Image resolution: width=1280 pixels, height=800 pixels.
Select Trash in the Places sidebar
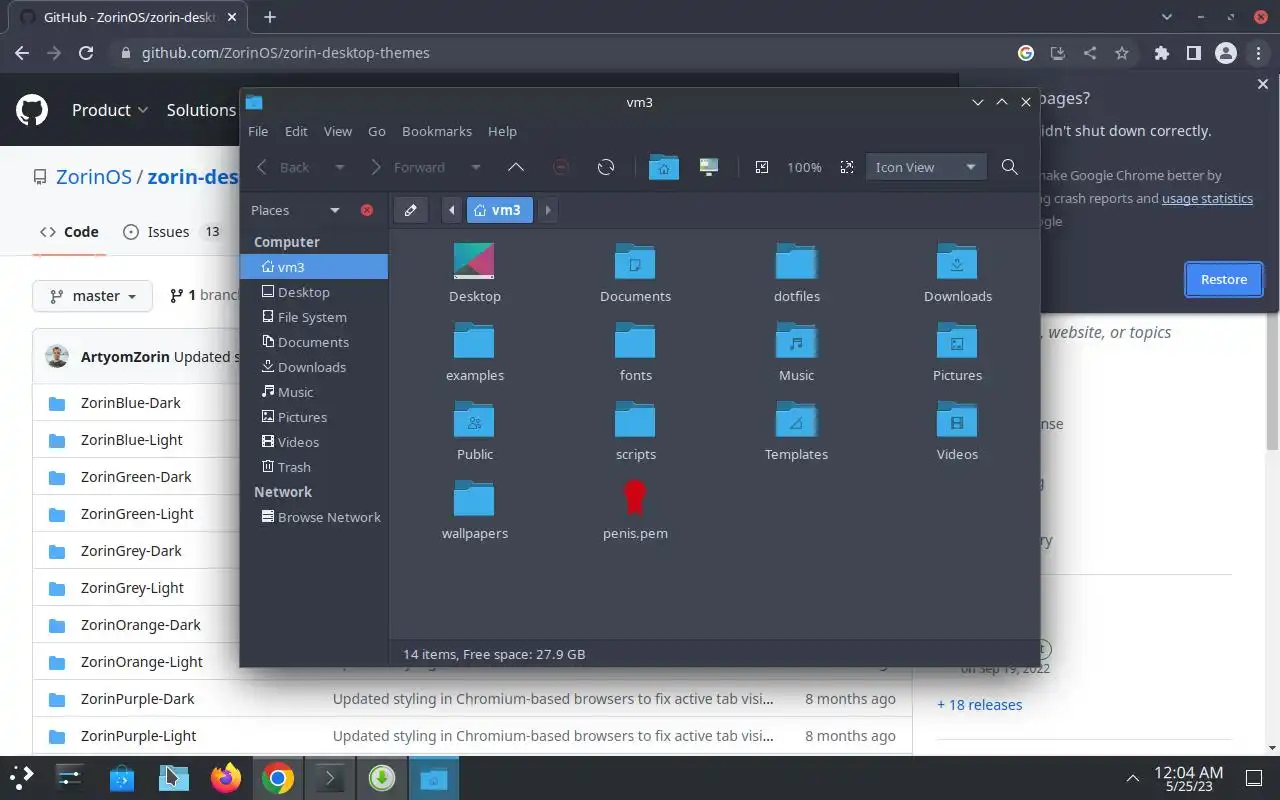pos(314,467)
